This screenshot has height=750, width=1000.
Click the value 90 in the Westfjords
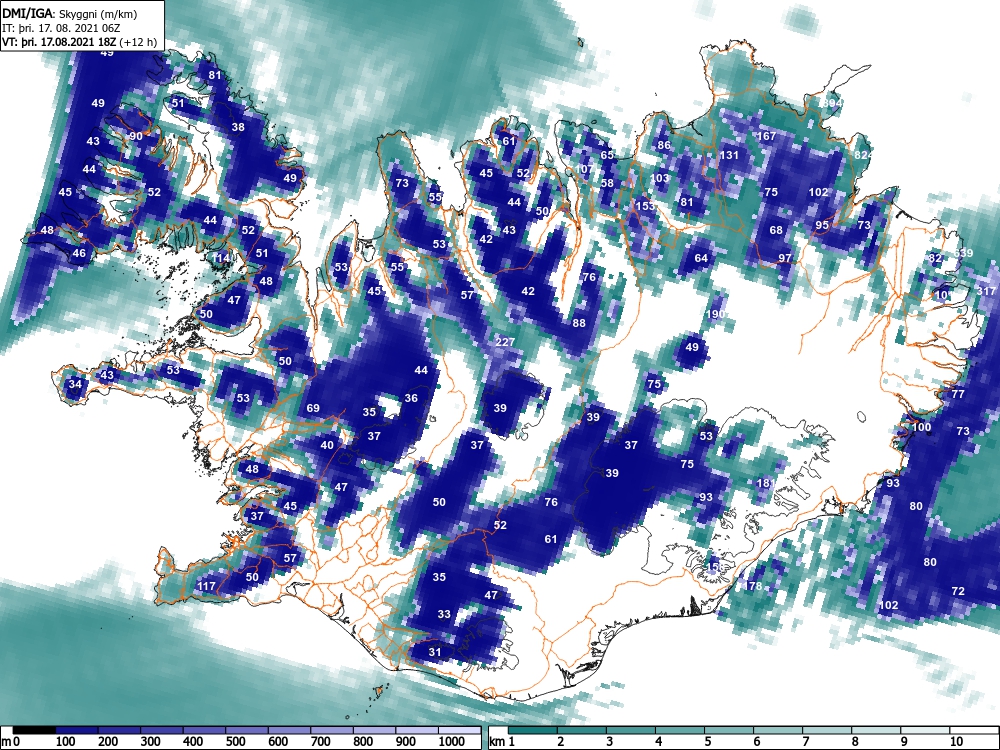[x=136, y=136]
